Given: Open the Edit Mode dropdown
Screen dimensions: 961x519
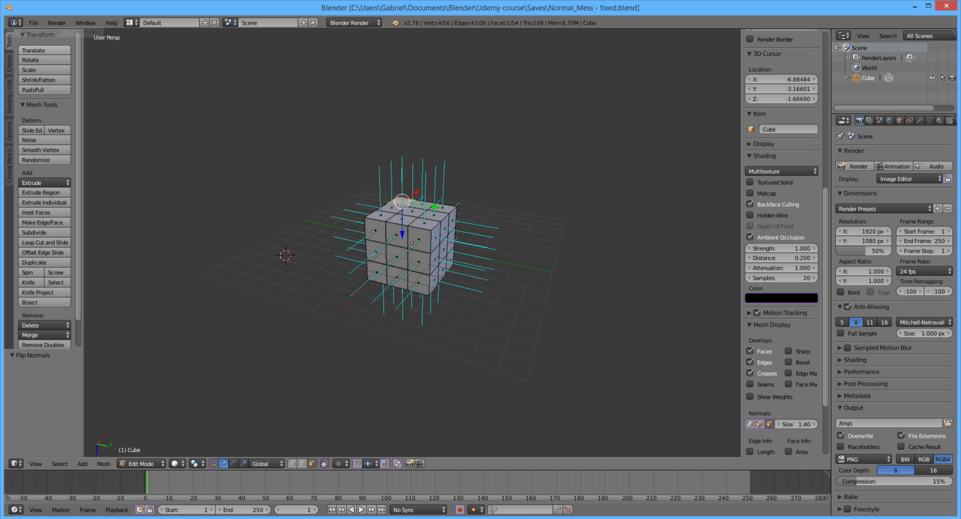Looking at the screenshot, I should (140, 464).
